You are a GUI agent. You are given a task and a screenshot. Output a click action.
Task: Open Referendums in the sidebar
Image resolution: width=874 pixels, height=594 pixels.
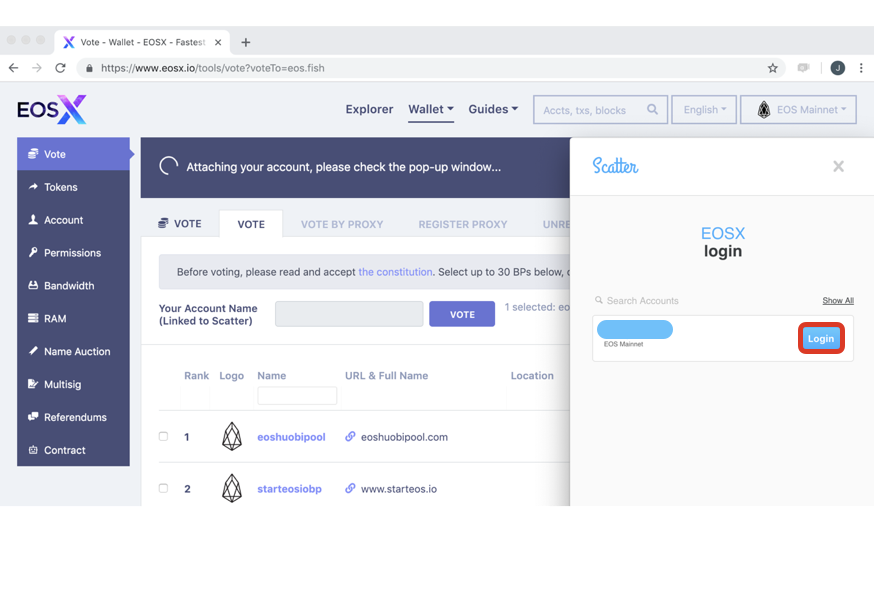[x=74, y=417]
